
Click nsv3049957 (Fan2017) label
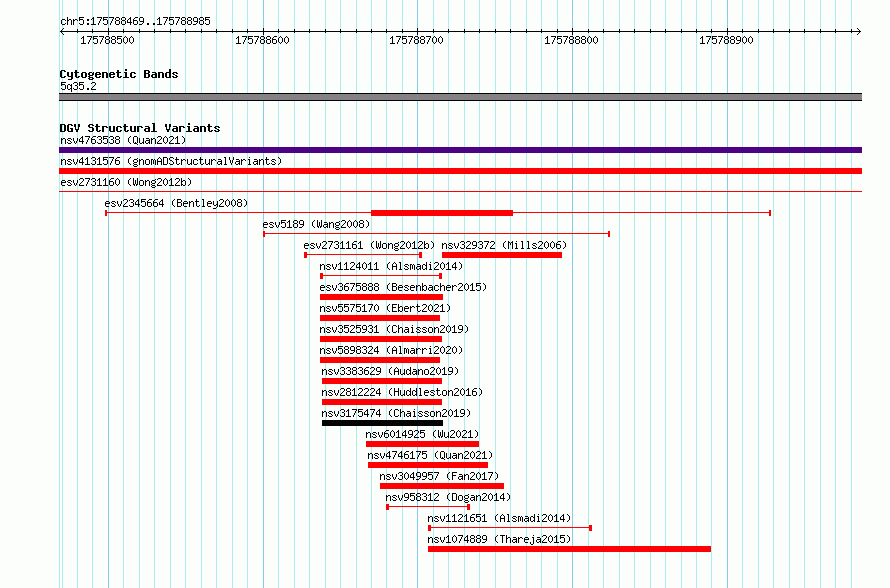439,476
